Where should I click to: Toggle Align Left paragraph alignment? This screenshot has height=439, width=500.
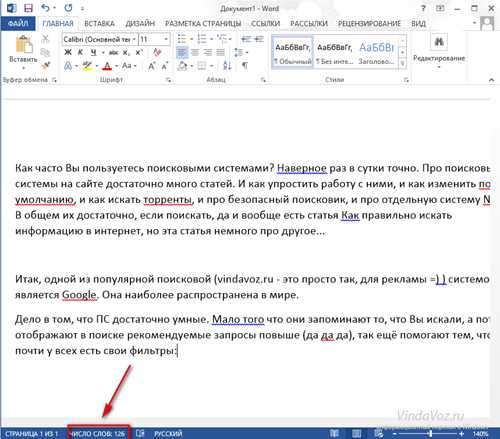(182, 52)
